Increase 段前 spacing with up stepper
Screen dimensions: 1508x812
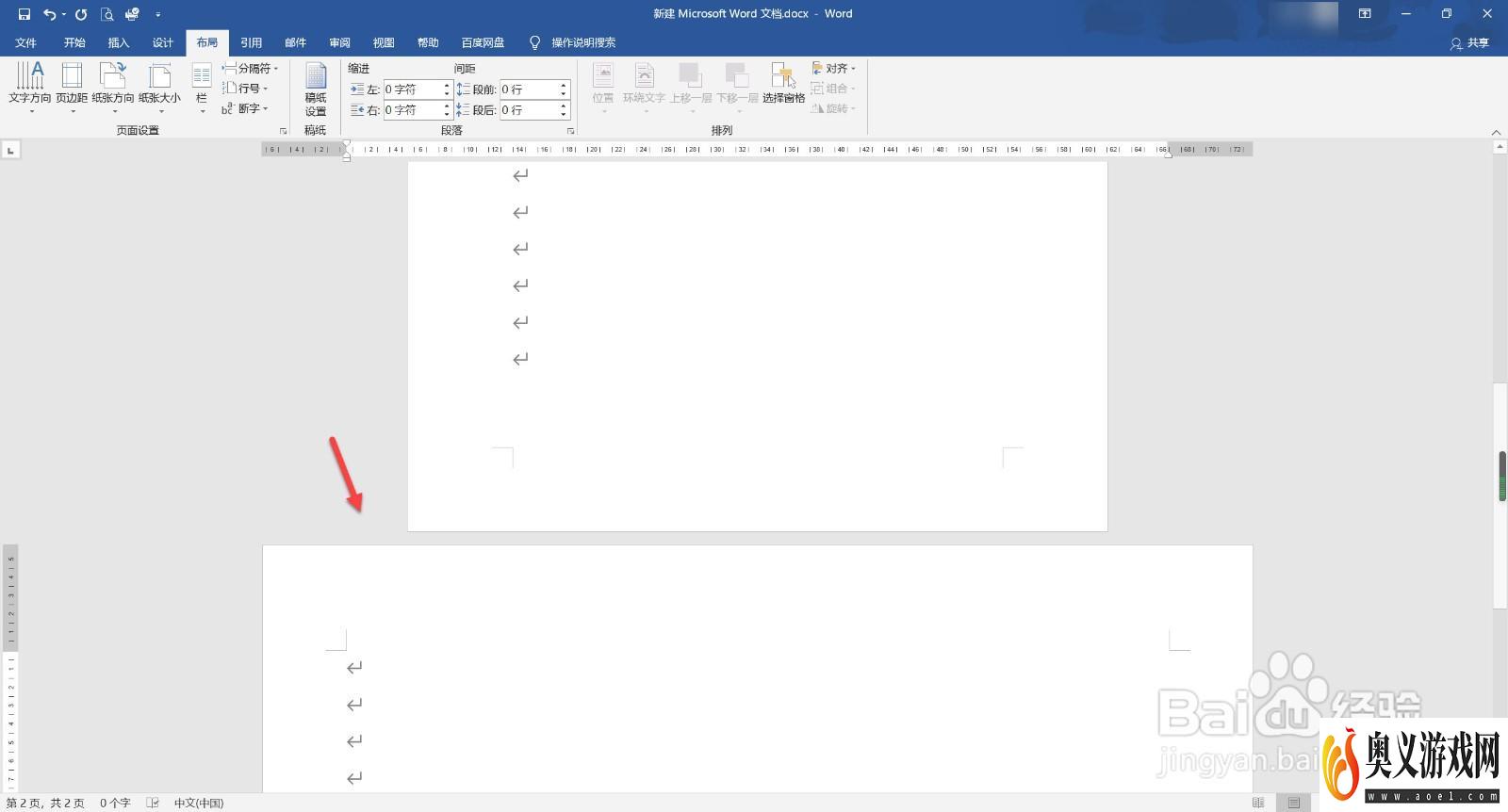564,85
